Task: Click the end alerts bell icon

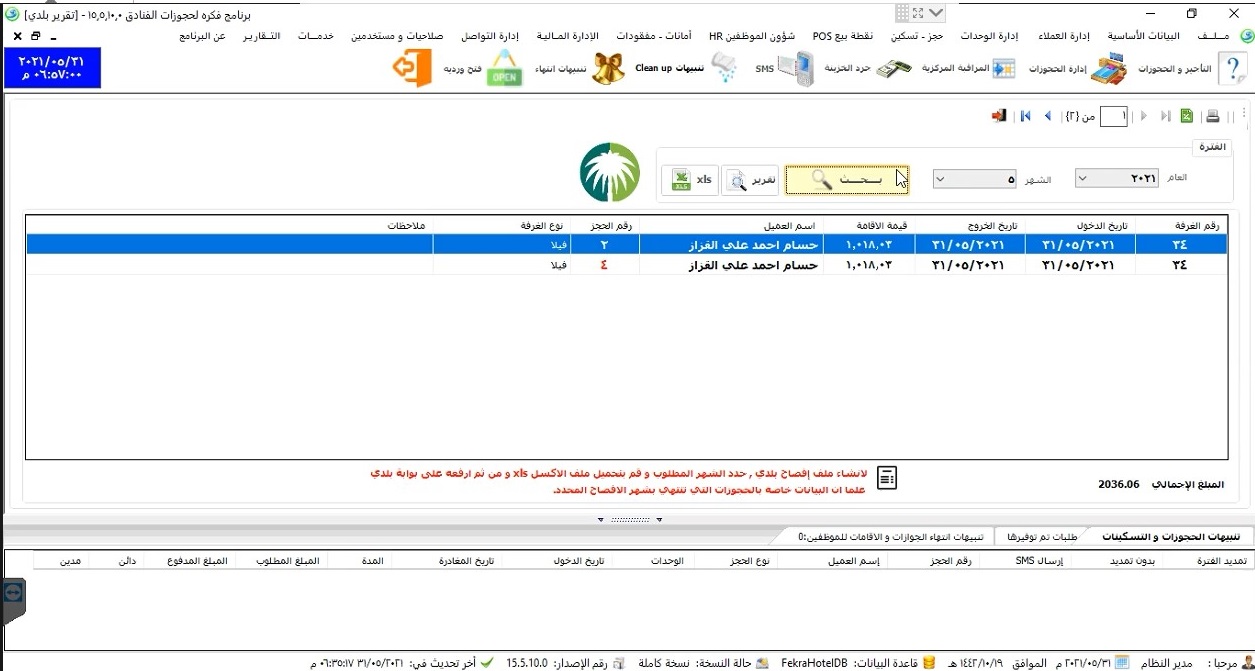Action: coord(608,69)
